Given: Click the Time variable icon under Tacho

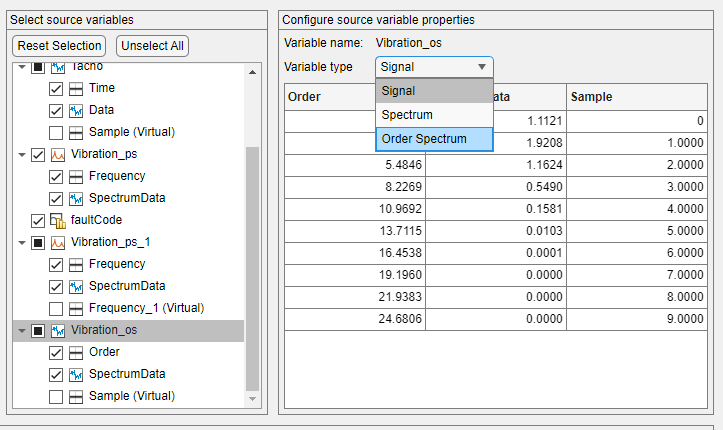Looking at the screenshot, I should (x=76, y=89).
